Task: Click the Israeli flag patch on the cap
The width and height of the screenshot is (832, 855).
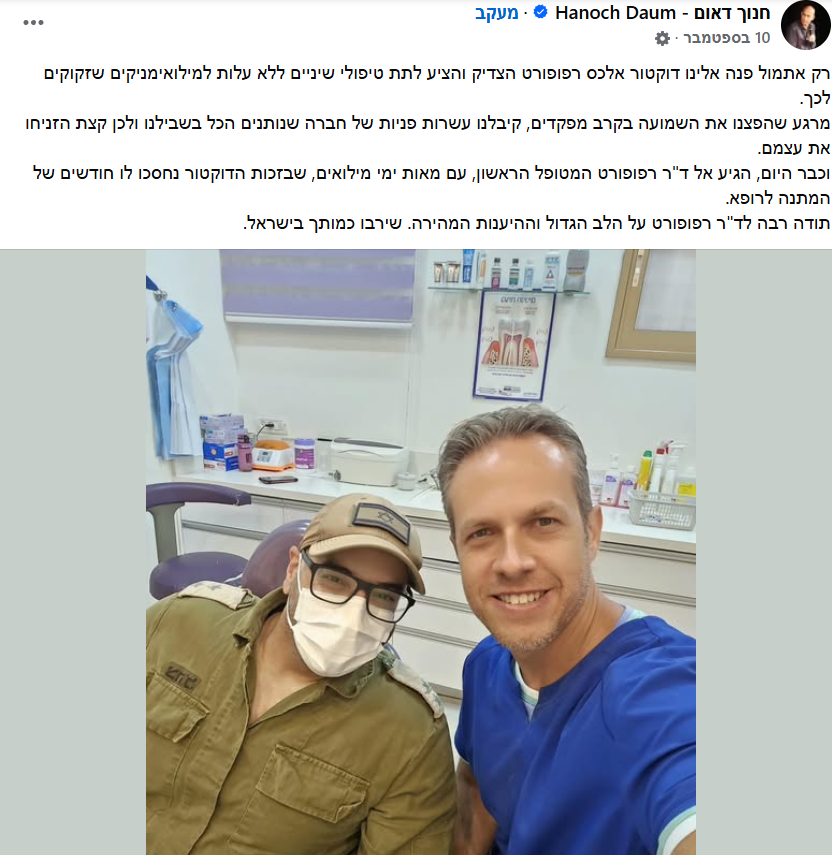Action: [384, 521]
